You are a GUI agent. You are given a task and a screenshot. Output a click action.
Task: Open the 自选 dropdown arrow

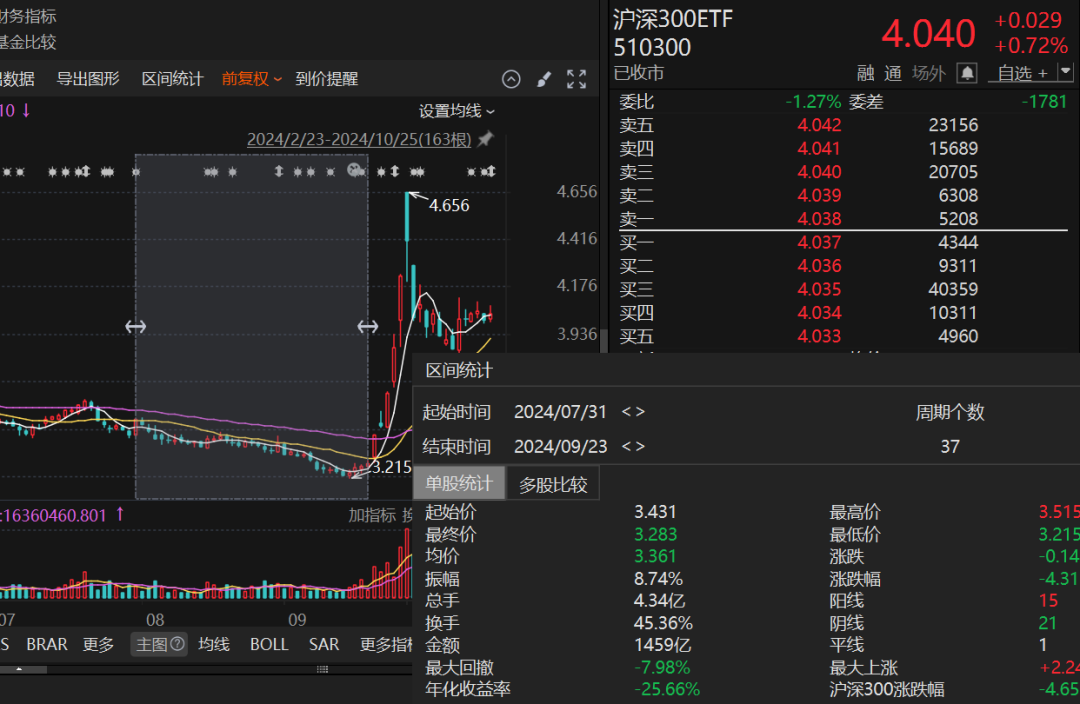[x=1066, y=72]
